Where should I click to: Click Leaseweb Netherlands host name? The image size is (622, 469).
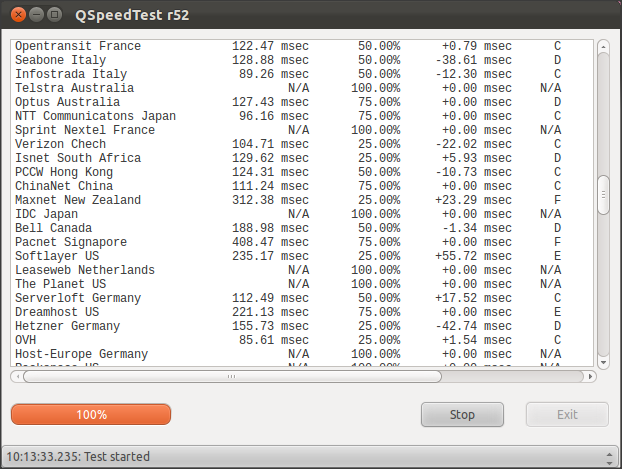pyautogui.click(x=85, y=270)
